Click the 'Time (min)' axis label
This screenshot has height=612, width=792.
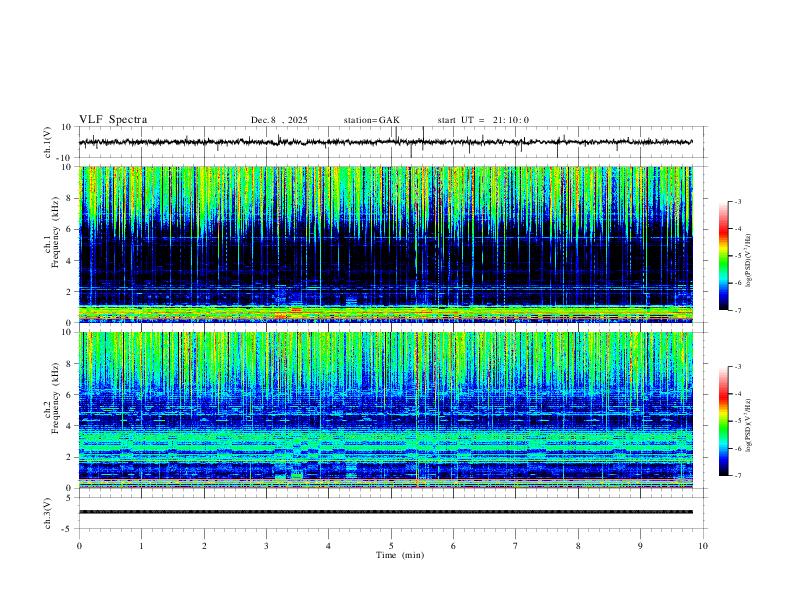[400, 555]
